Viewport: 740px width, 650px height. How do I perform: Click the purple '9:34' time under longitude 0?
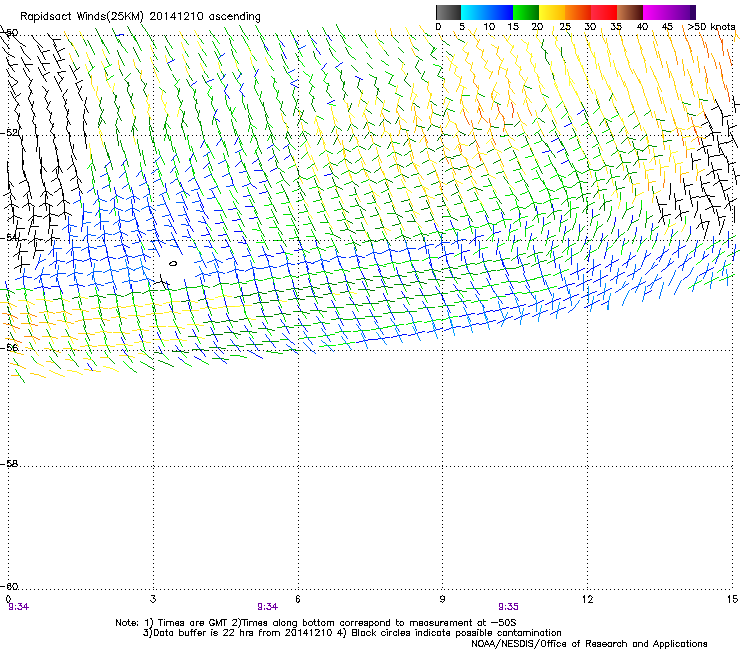coord(18,607)
